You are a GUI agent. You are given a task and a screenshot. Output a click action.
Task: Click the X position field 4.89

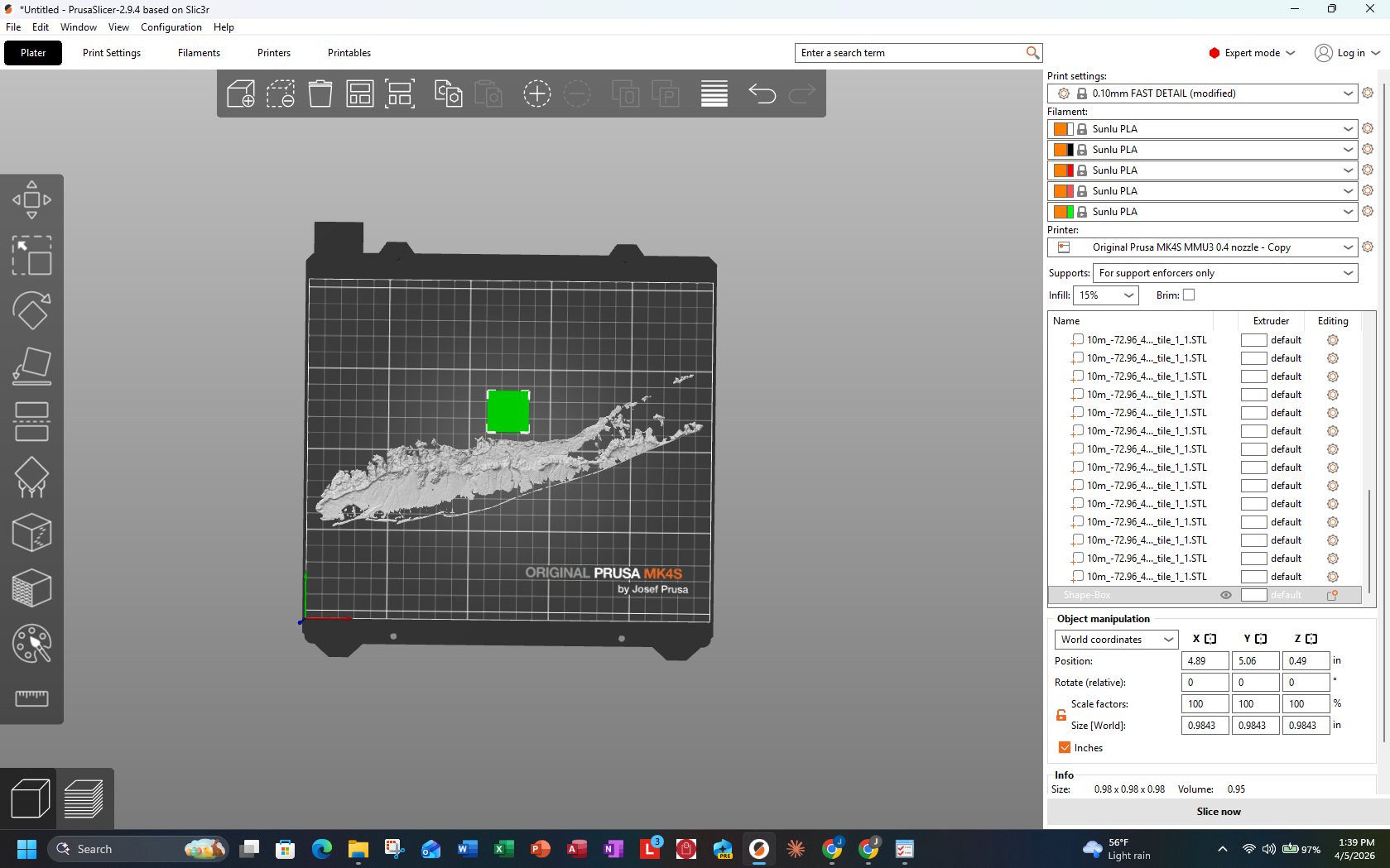point(1205,661)
